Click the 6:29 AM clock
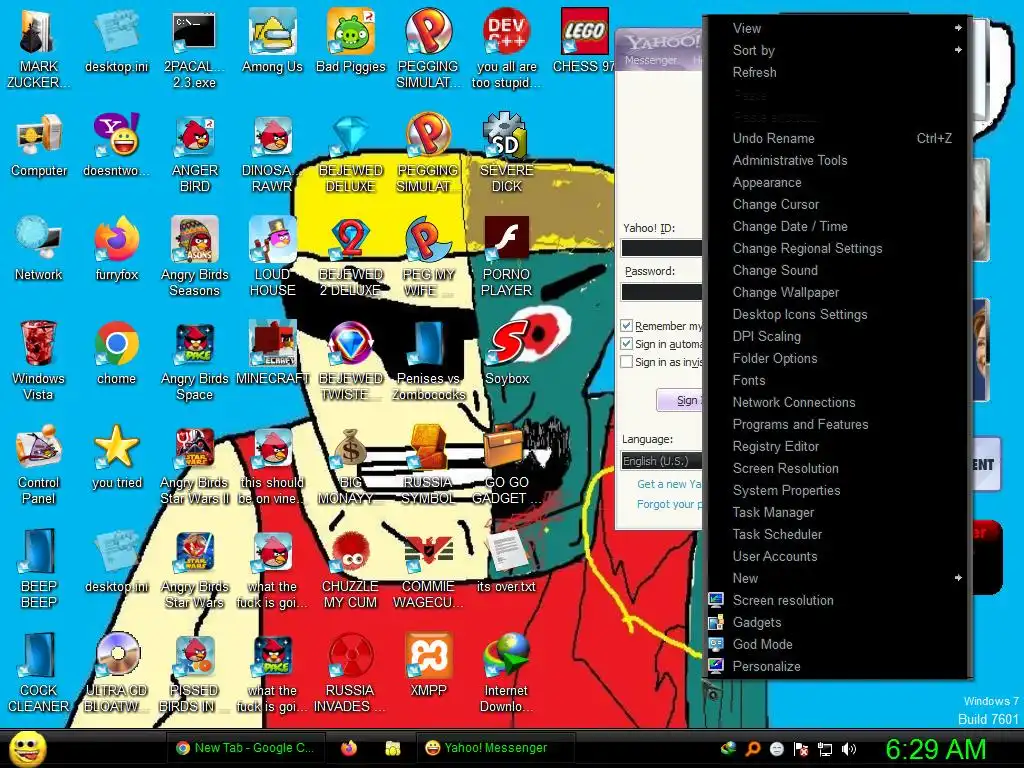 click(x=935, y=749)
